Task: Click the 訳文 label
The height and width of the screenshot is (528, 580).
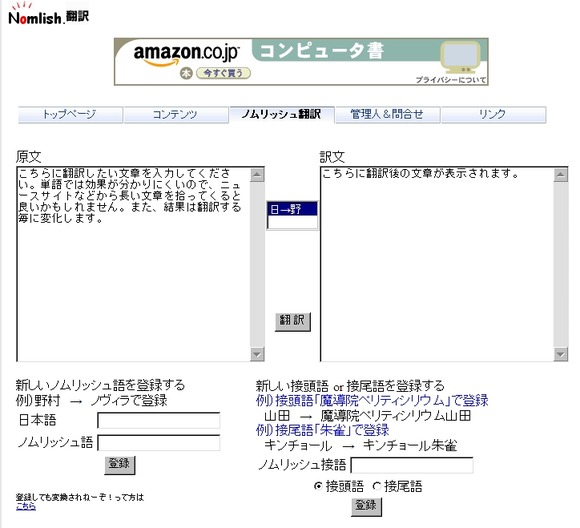Action: click(x=332, y=157)
